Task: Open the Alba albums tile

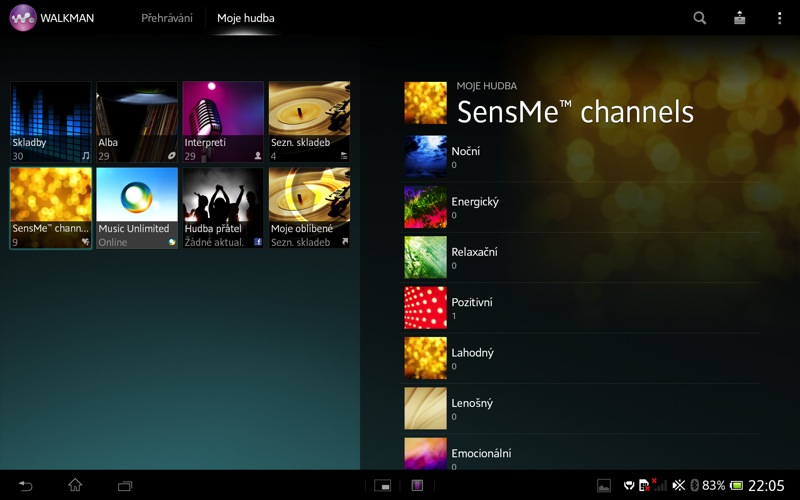Action: pos(137,122)
